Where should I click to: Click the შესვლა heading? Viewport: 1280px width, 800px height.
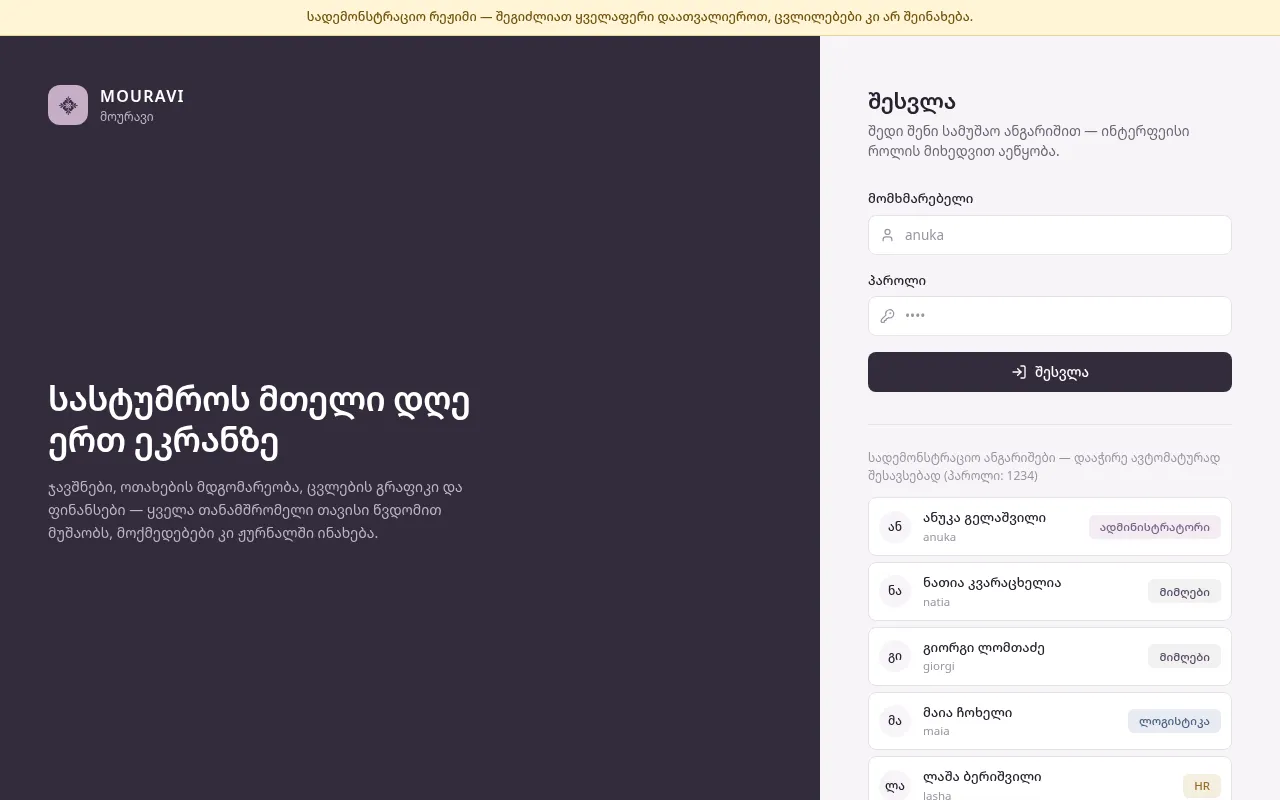coord(912,102)
